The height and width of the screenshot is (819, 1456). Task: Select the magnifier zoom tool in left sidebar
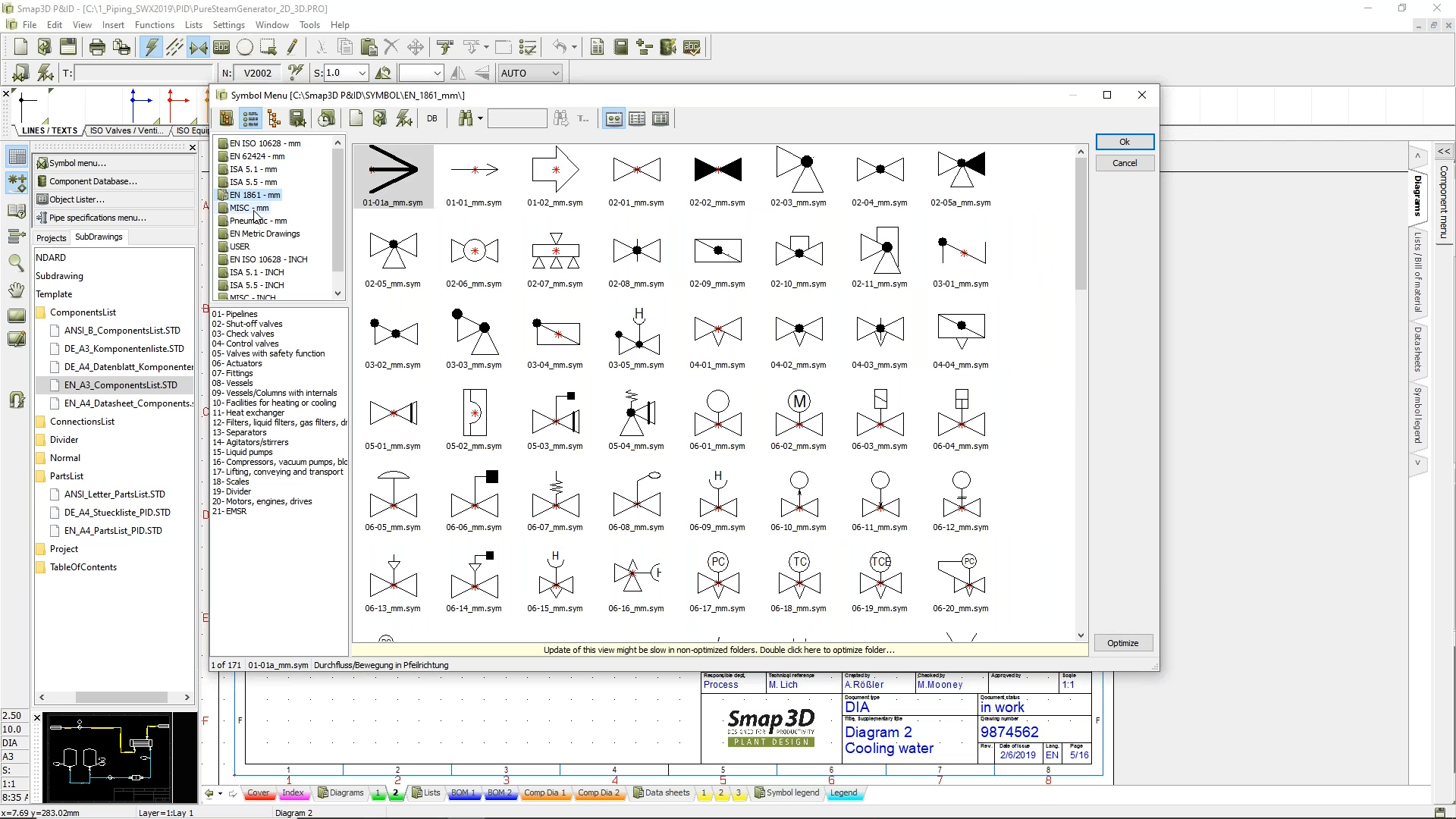pyautogui.click(x=16, y=262)
